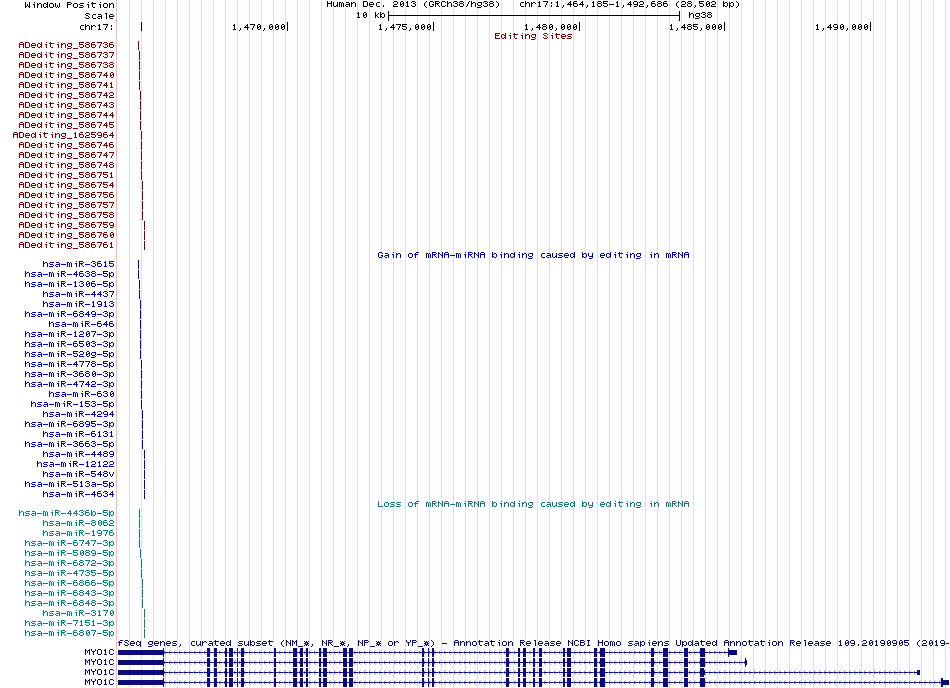Click the hsa-miR-8062 label

pyautogui.click(x=78, y=523)
